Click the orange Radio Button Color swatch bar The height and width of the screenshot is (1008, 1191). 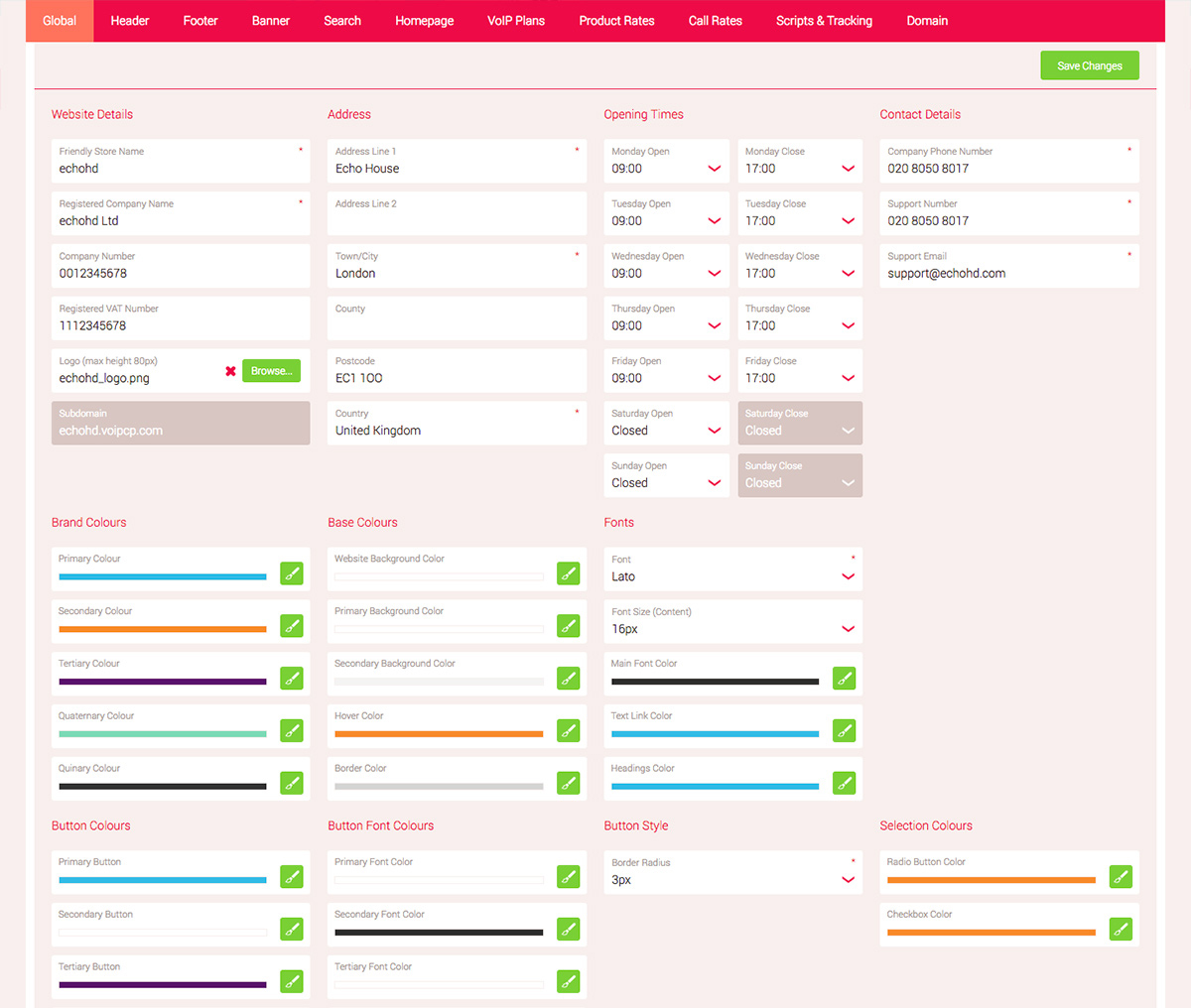pyautogui.click(x=992, y=880)
